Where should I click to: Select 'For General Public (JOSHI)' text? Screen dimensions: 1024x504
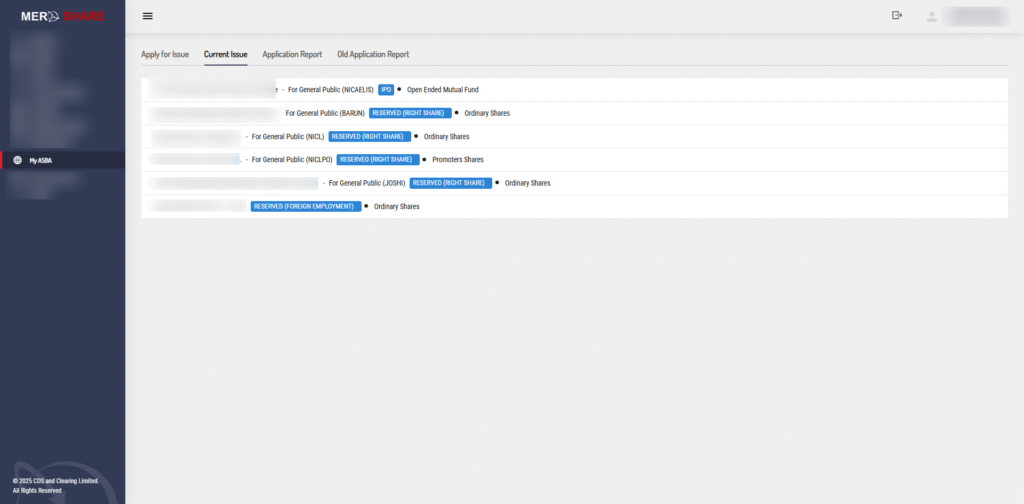point(367,183)
